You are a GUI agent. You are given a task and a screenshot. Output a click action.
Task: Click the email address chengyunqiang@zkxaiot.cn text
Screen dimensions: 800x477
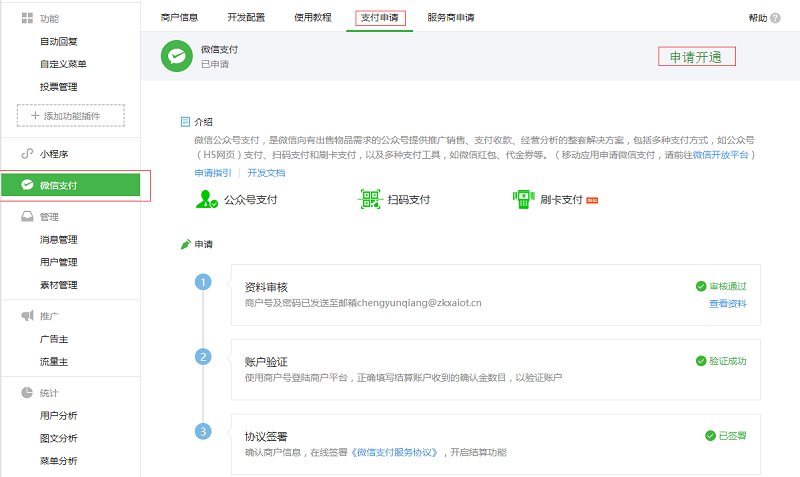tap(419, 303)
